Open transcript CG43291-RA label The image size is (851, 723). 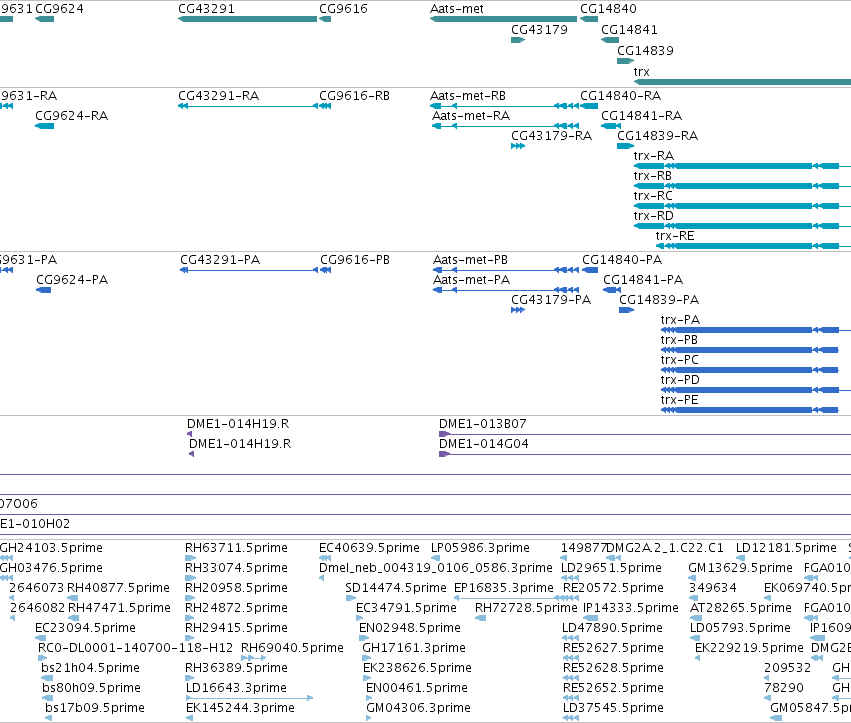tap(218, 96)
